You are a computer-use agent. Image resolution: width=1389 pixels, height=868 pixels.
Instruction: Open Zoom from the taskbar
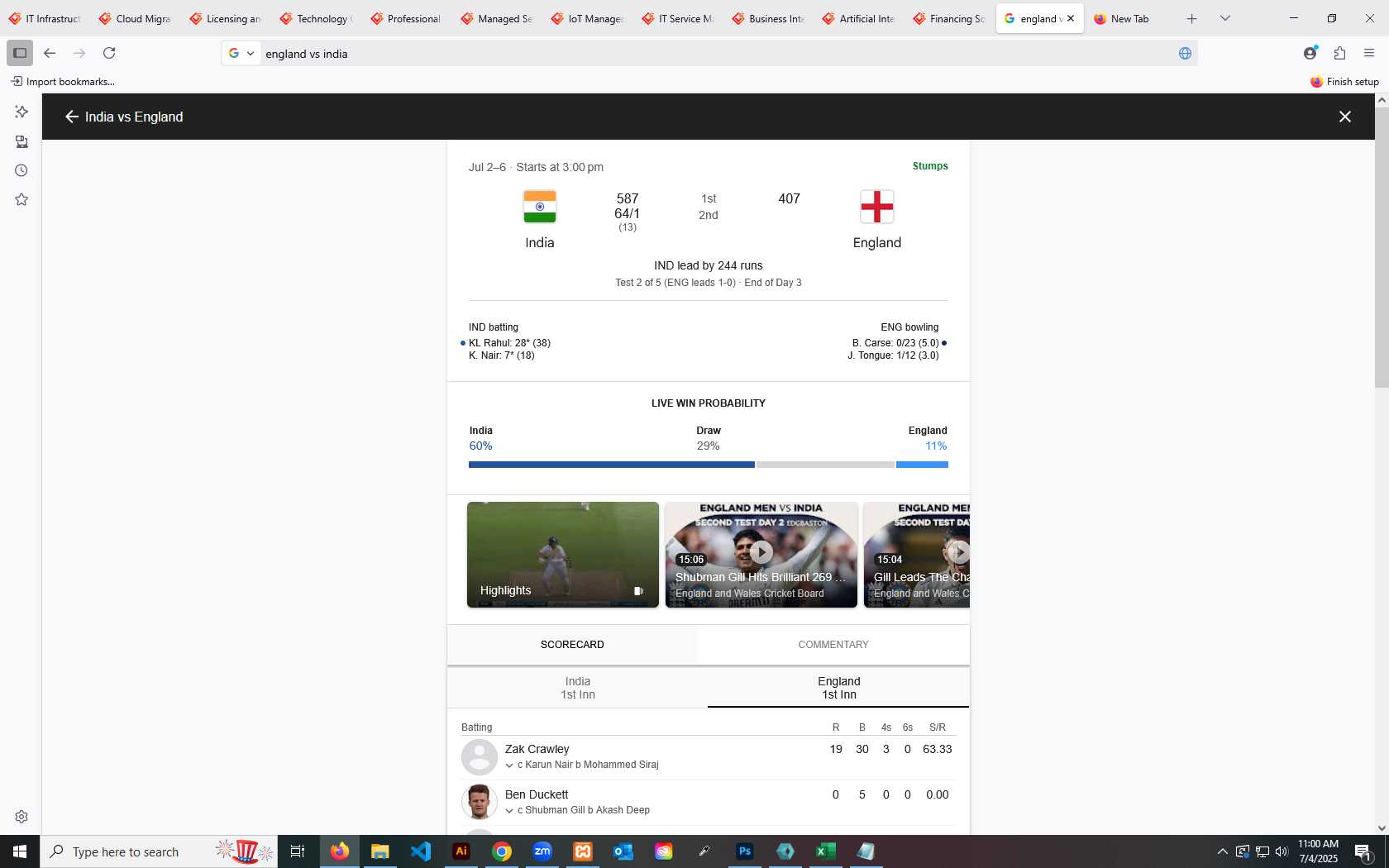(x=542, y=851)
